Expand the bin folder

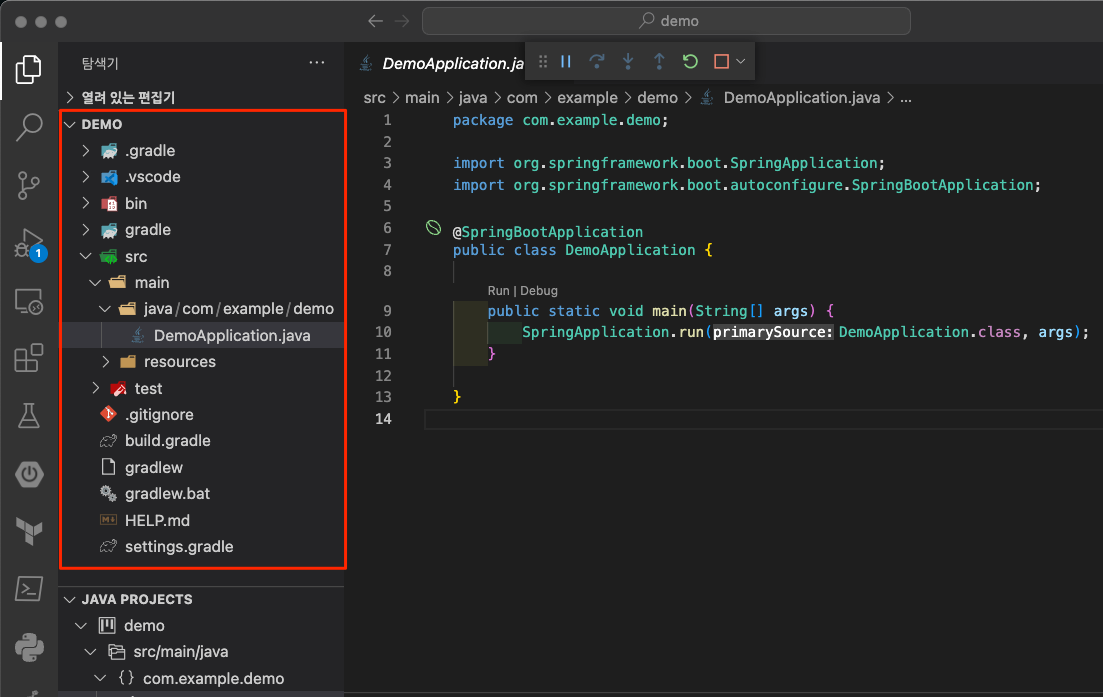tap(203, 203)
